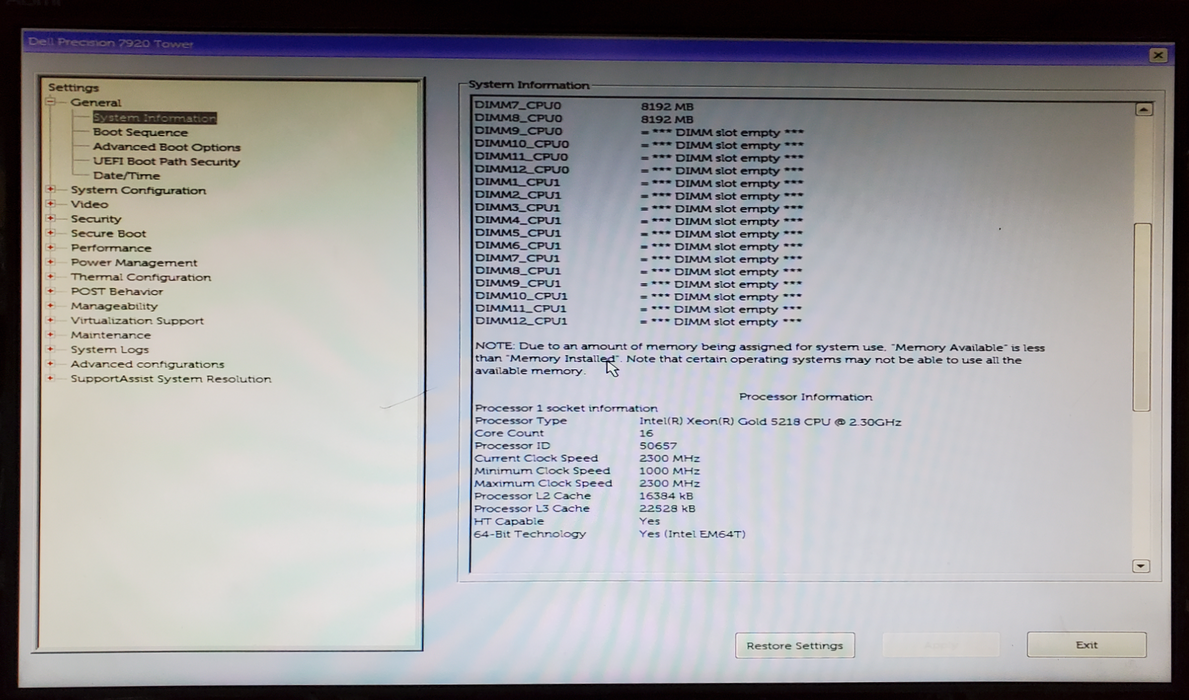Image resolution: width=1189 pixels, height=700 pixels.
Task: Open SupportAssist System Resolution
Action: pyautogui.click(x=171, y=378)
